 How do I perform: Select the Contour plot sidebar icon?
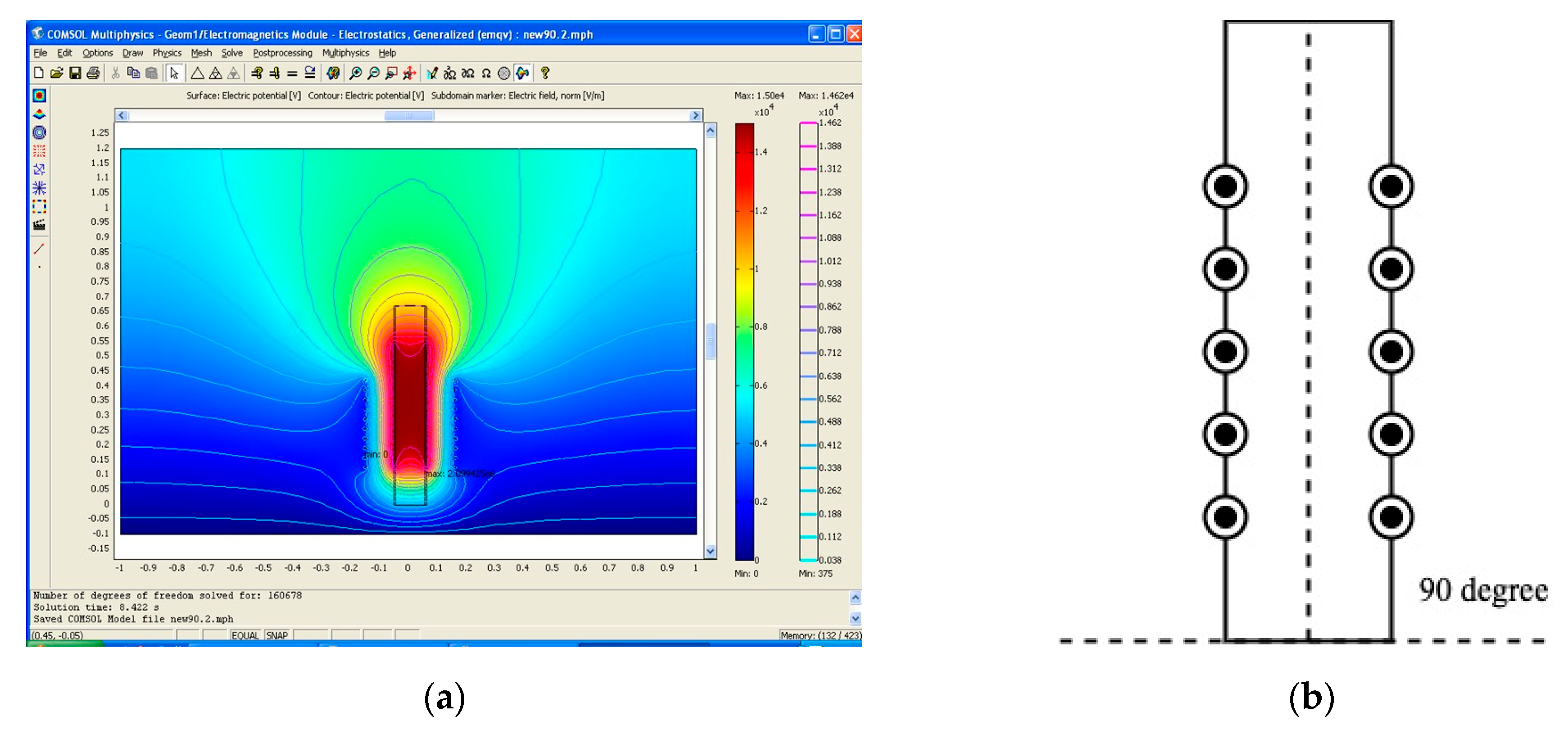39,132
